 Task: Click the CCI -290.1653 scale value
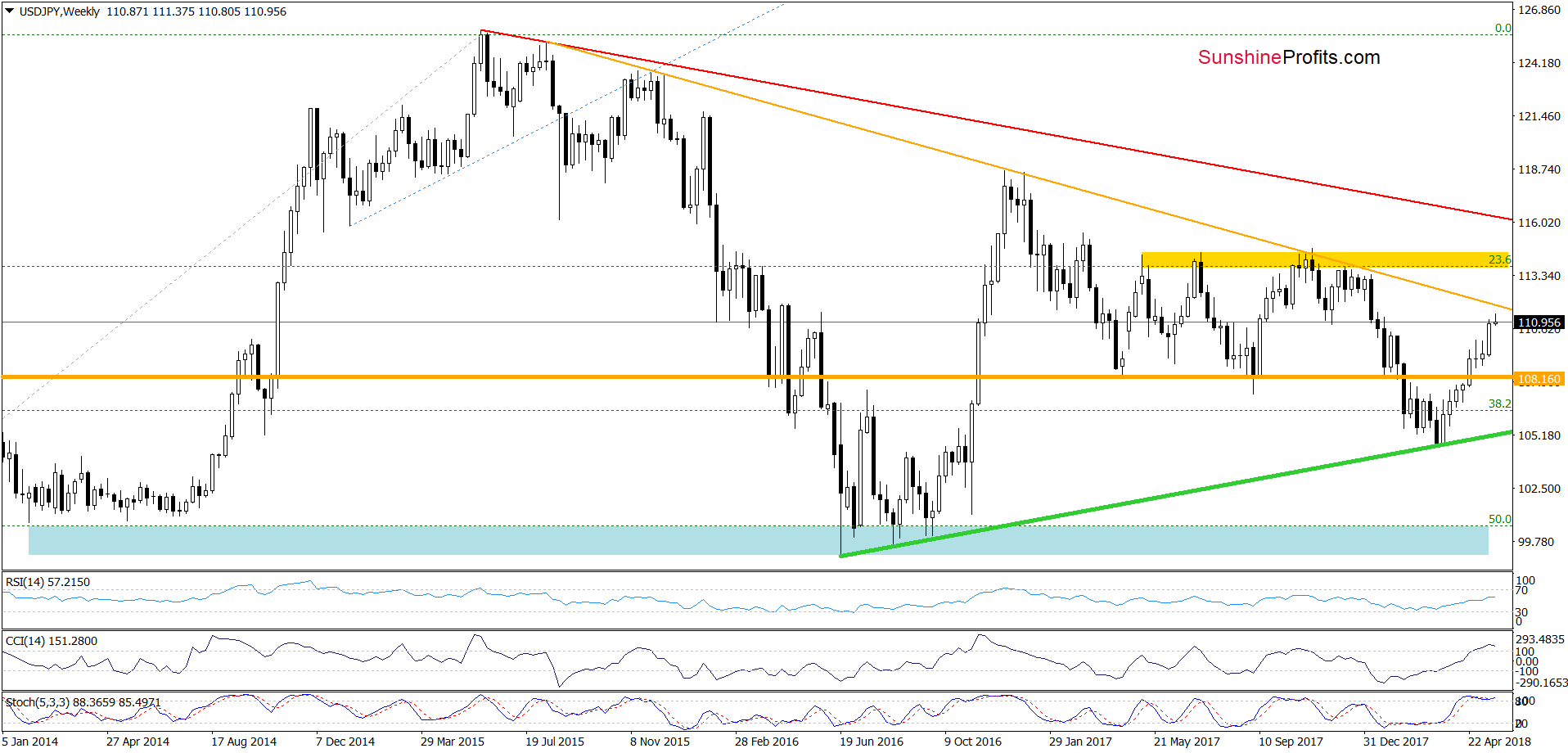[1542, 683]
